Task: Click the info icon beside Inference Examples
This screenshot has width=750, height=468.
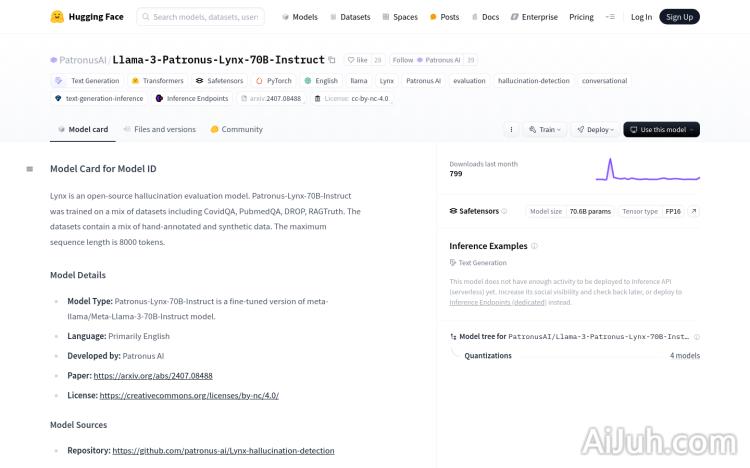Action: pyautogui.click(x=534, y=246)
